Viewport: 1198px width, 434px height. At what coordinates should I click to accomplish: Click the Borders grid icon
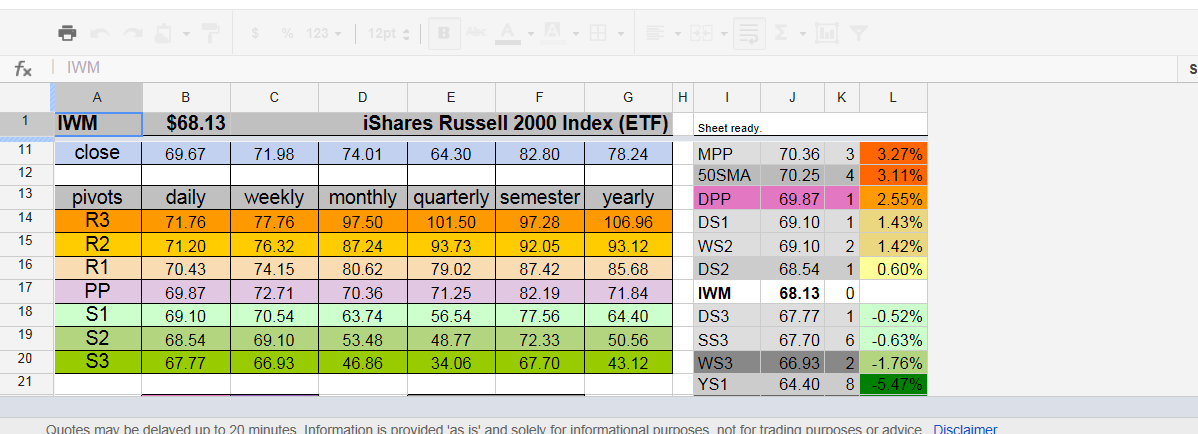[598, 33]
